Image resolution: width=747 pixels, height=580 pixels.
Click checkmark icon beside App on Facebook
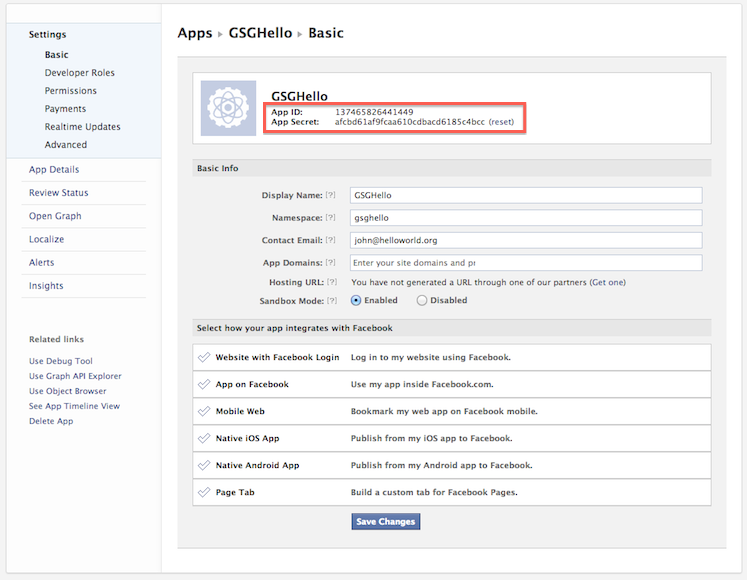(x=204, y=384)
